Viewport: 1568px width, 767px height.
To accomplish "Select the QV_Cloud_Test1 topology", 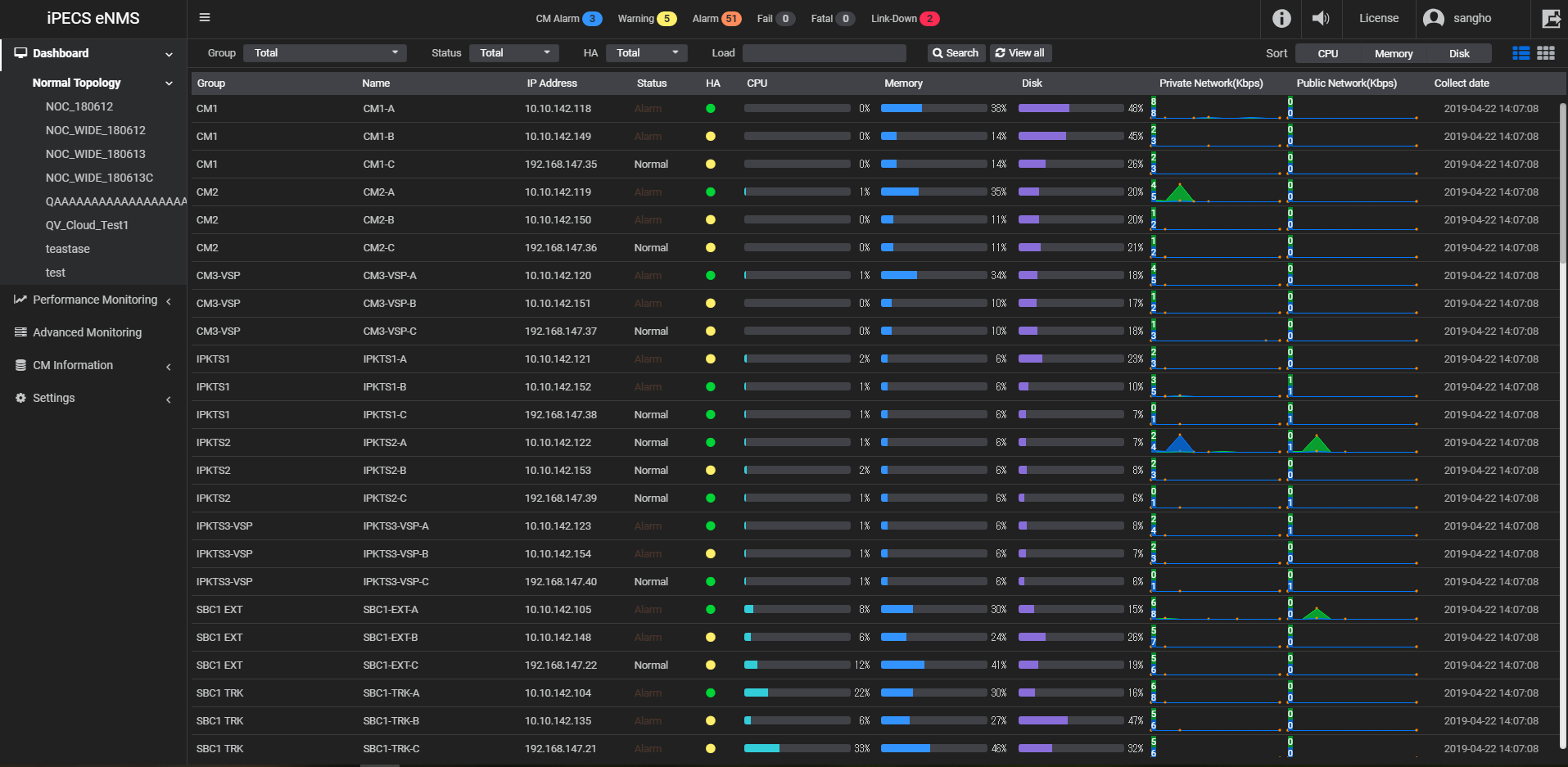I will [87, 225].
